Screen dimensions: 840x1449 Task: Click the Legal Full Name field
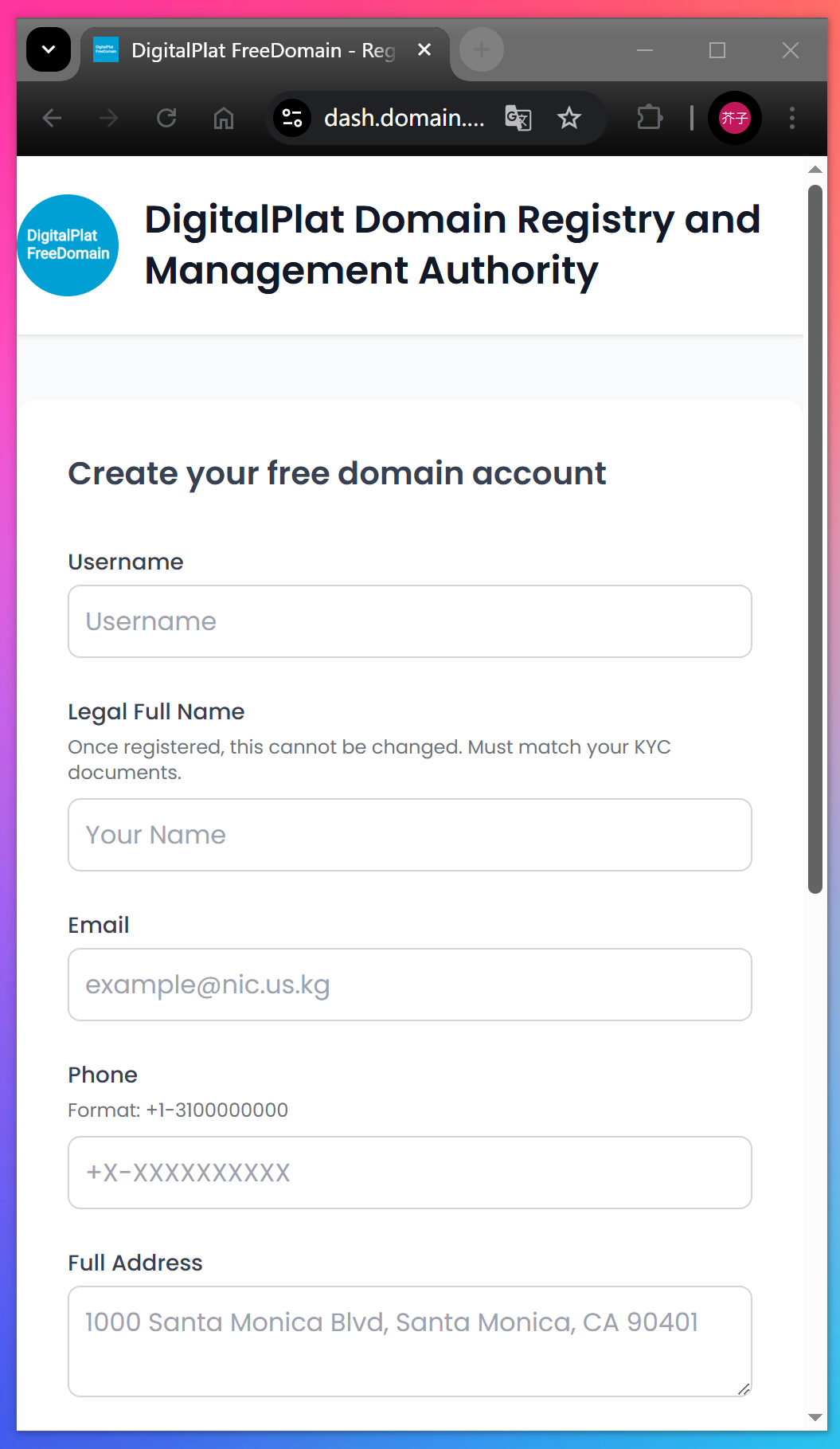410,835
